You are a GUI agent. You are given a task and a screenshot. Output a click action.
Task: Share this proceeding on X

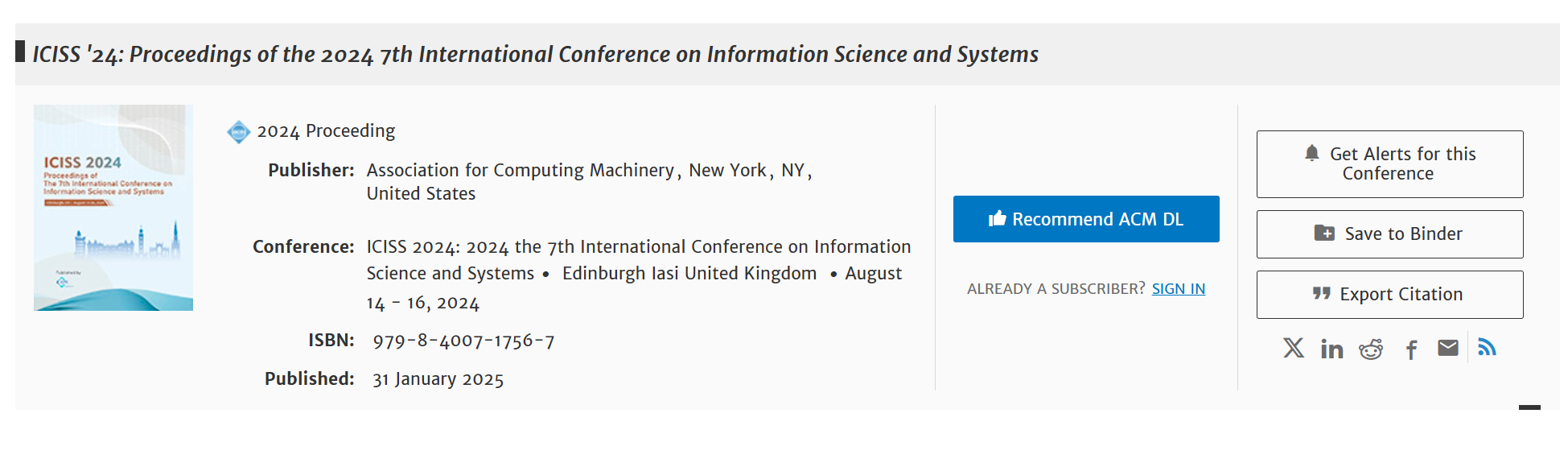tap(1293, 348)
